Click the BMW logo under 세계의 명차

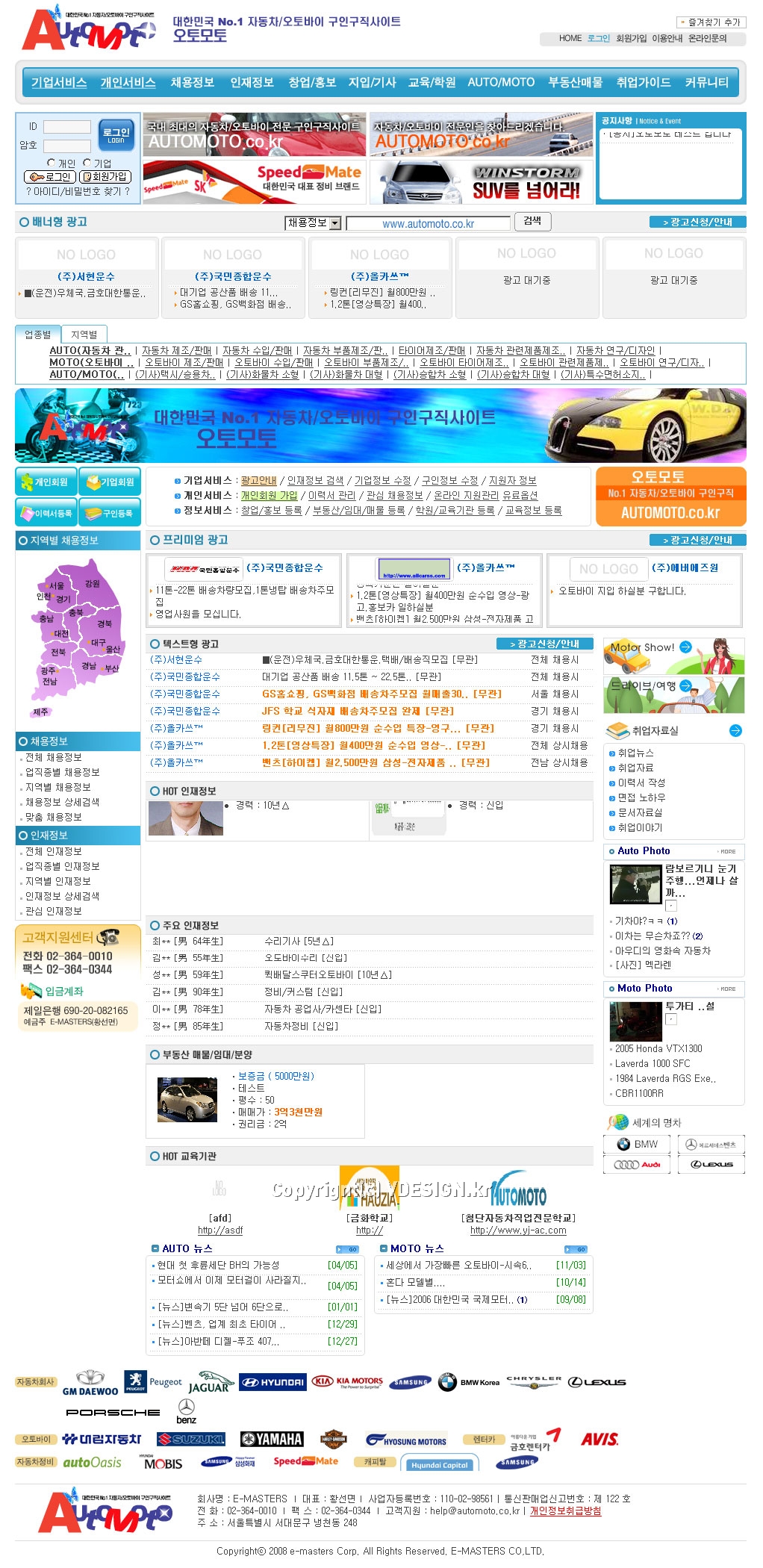[x=637, y=1144]
